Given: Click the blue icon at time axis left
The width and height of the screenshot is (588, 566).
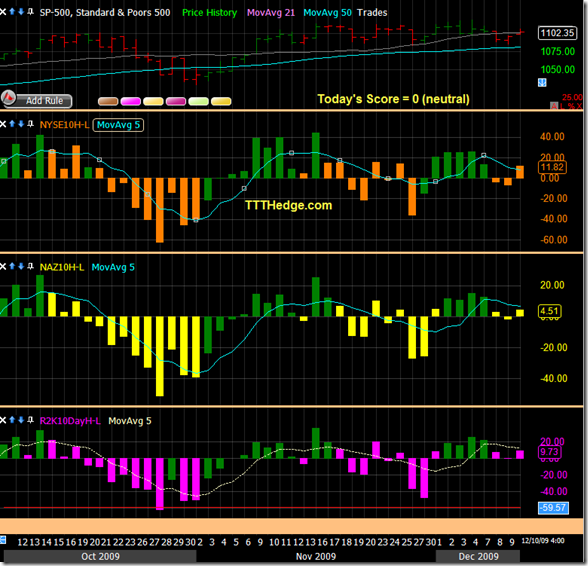Looking at the screenshot, I should pos(3,540).
